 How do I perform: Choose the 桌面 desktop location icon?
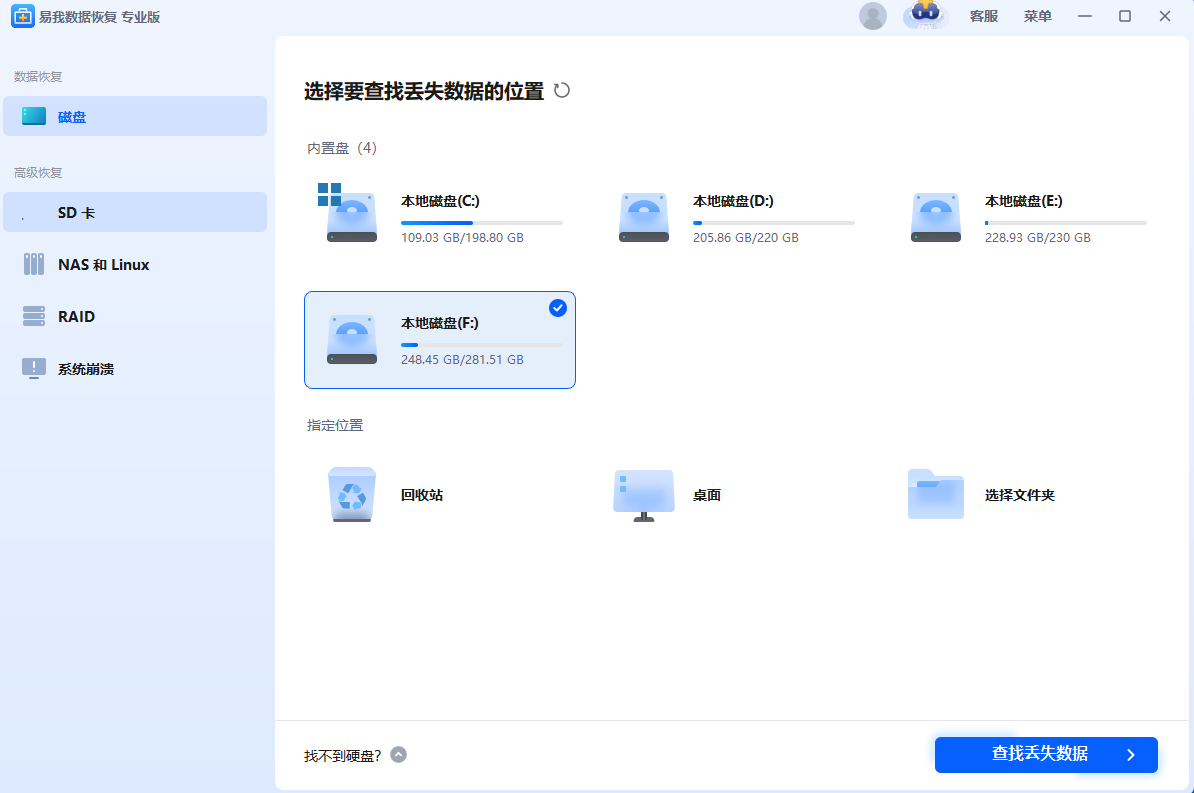[643, 495]
